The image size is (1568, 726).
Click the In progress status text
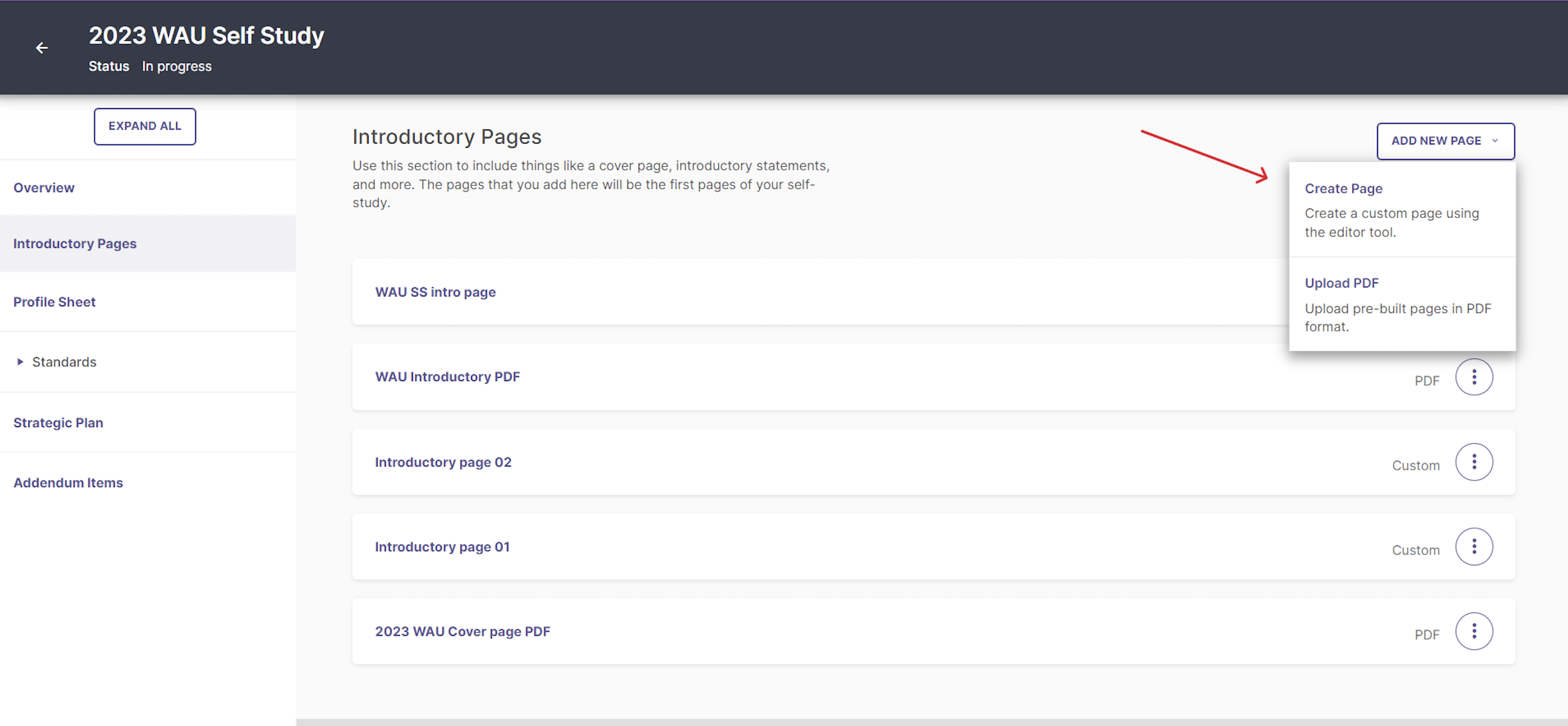[176, 66]
